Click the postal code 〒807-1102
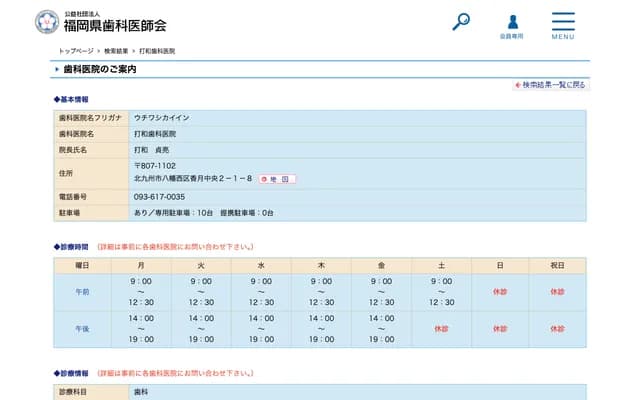This screenshot has height=400, width=640. pos(155,165)
